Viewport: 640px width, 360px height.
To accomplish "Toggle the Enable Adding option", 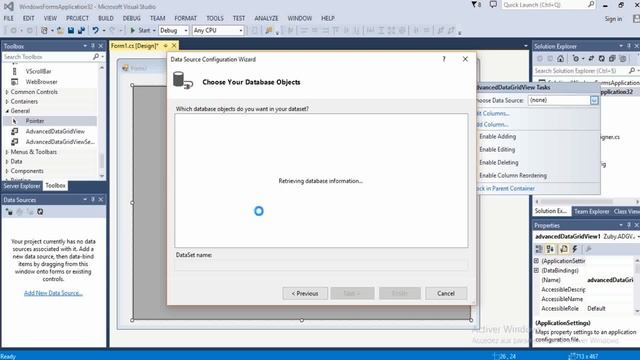I will (498, 136).
